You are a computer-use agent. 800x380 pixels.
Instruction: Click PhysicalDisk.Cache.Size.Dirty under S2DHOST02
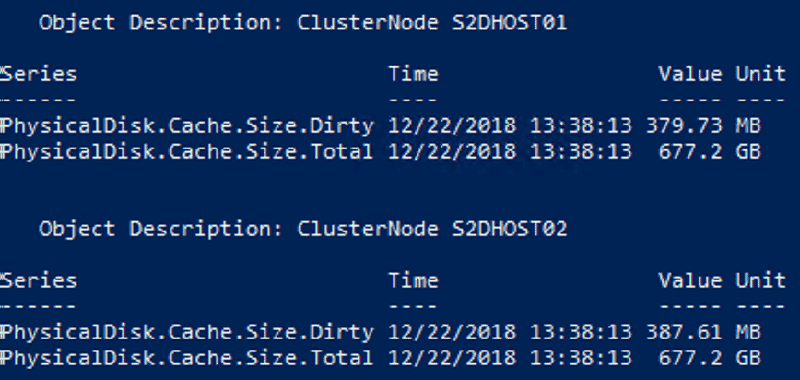click(x=187, y=333)
